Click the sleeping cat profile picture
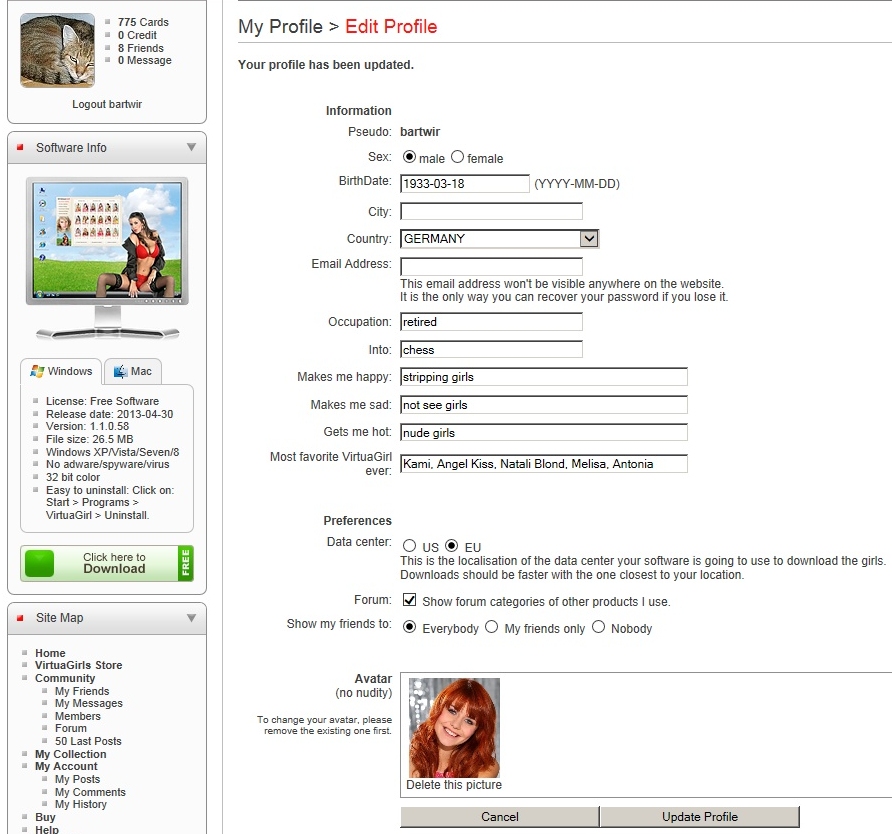Viewport: 892px width, 834px height. pyautogui.click(x=57, y=50)
